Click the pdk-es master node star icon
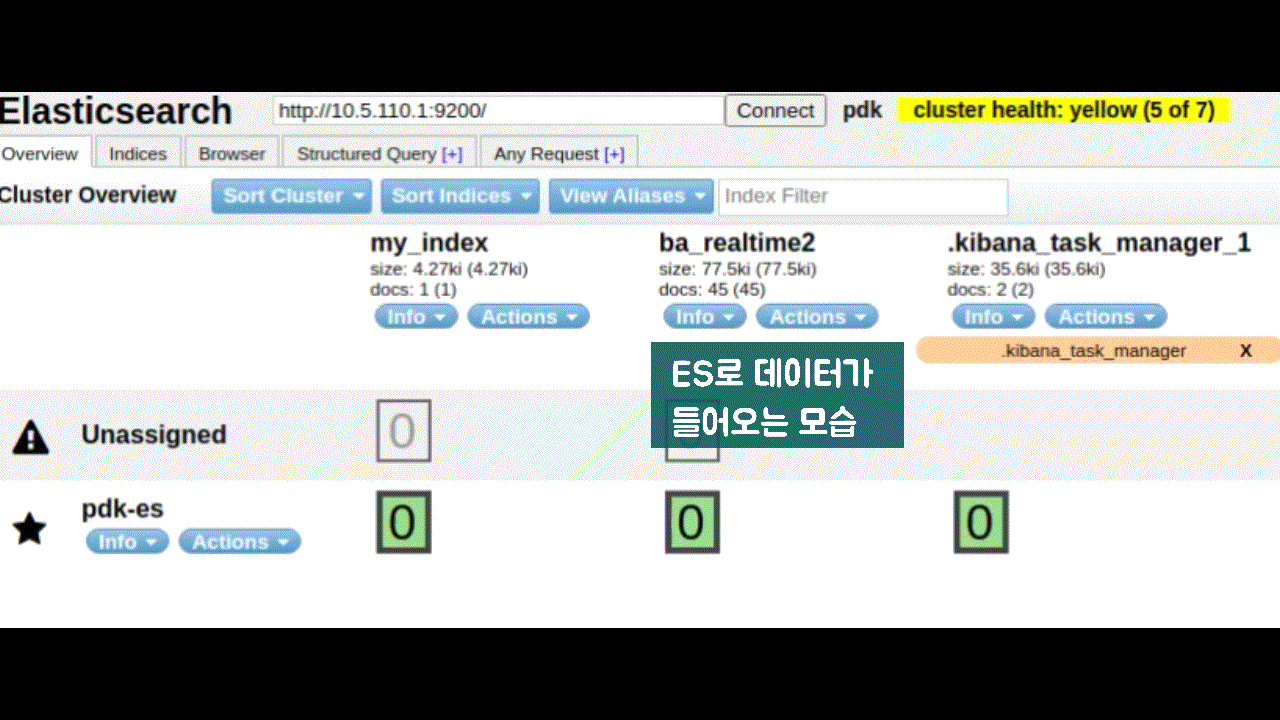Image resolution: width=1280 pixels, height=720 pixels. pyautogui.click(x=30, y=528)
